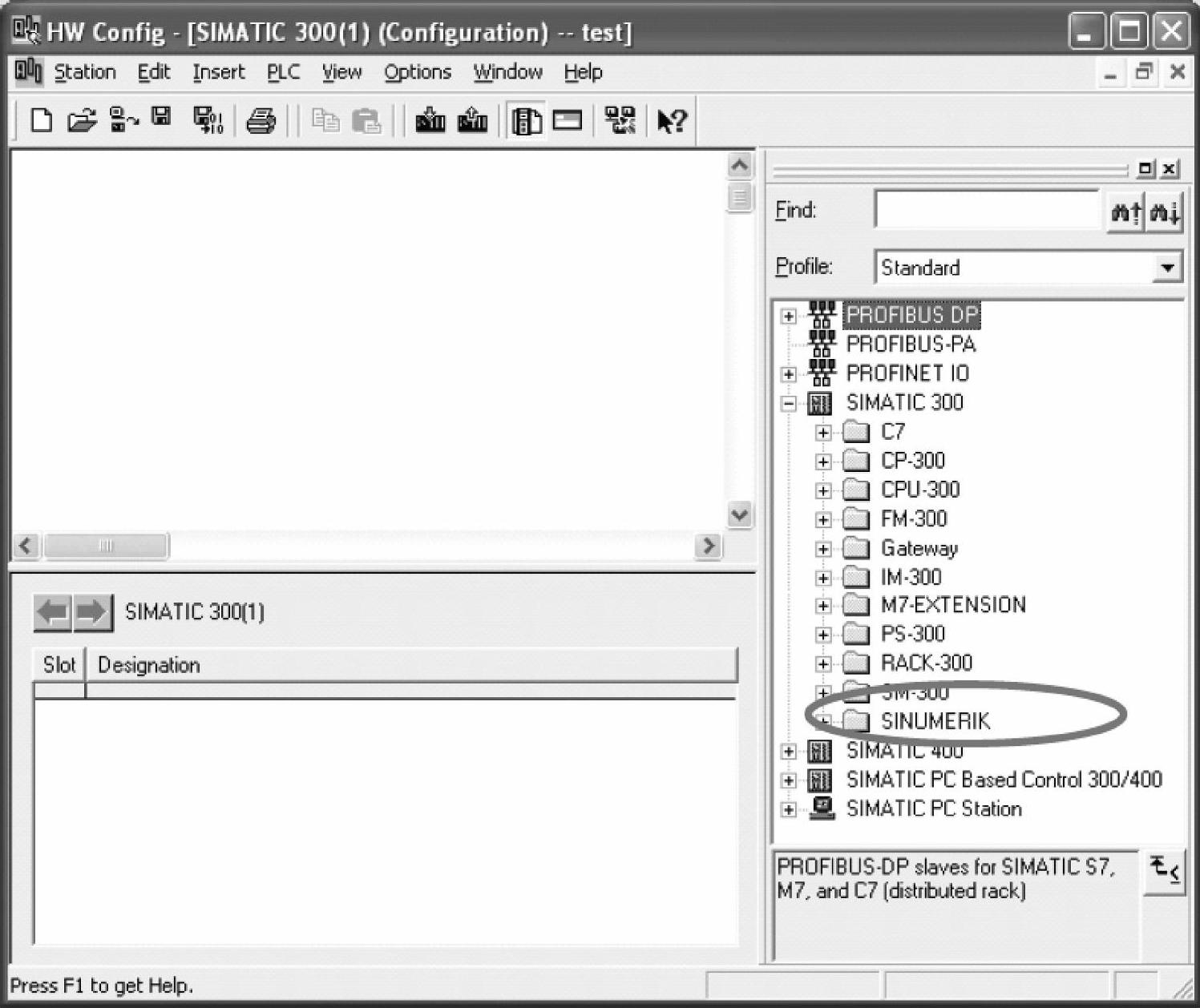Click Download to Module icon
1200x1008 pixels.
tap(430, 121)
